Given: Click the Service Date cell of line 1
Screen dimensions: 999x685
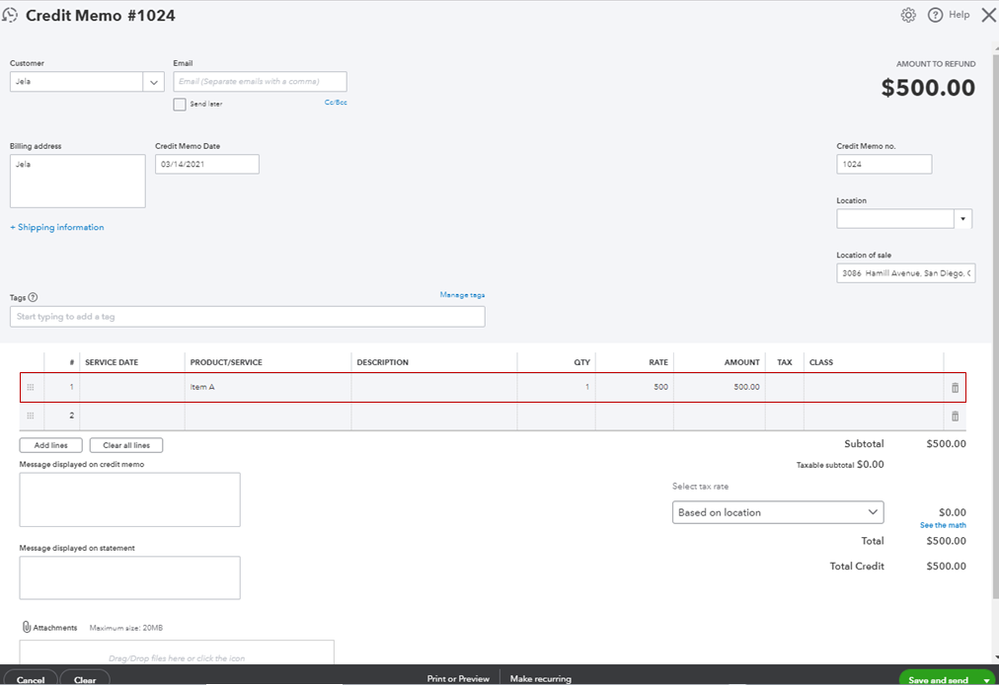Looking at the screenshot, I should pos(133,387).
